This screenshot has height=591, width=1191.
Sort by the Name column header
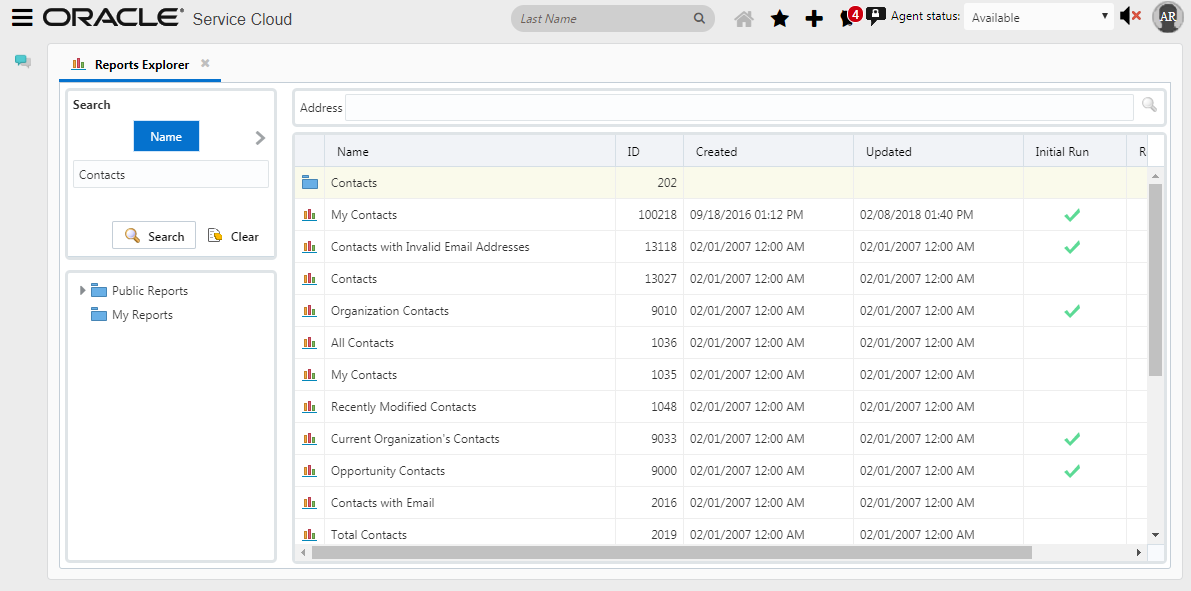click(470, 151)
